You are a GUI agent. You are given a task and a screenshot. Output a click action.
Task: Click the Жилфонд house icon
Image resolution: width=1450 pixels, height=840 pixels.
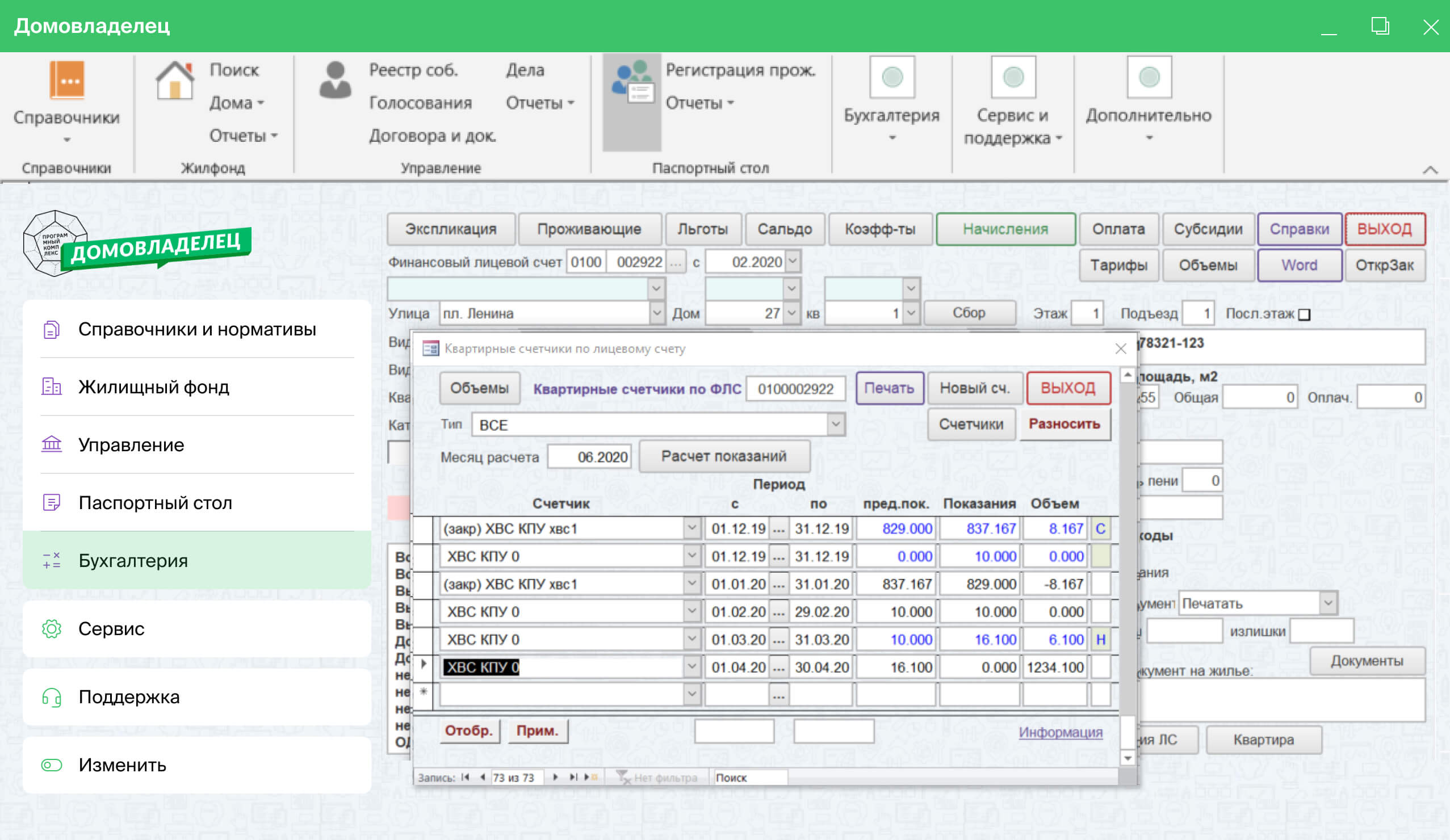(x=174, y=81)
